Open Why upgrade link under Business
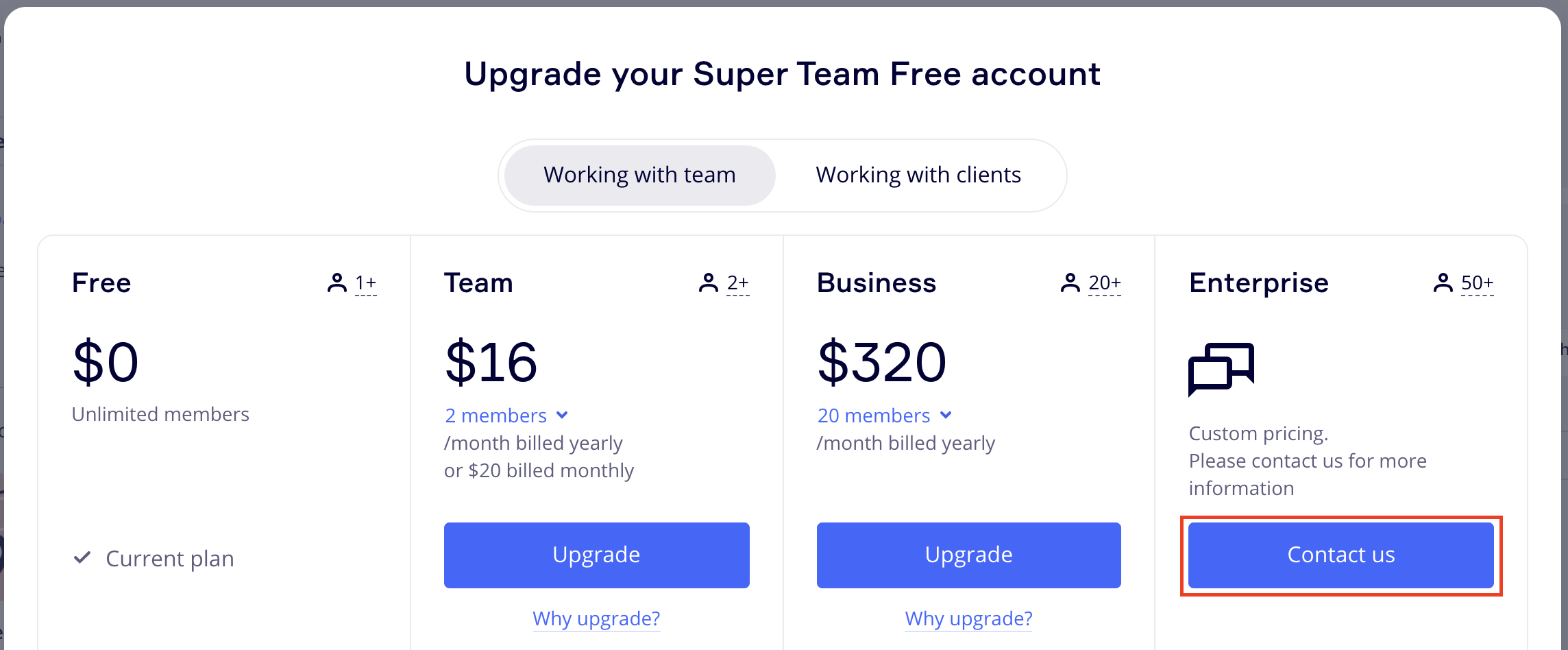The width and height of the screenshot is (1568, 650). (968, 618)
